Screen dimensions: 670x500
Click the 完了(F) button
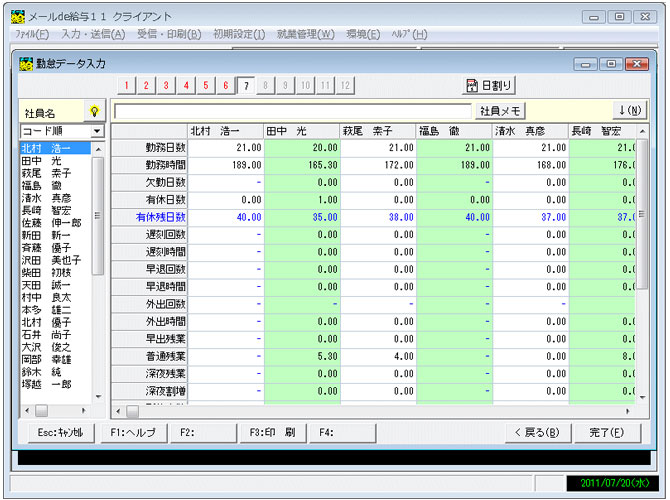[x=607, y=432]
